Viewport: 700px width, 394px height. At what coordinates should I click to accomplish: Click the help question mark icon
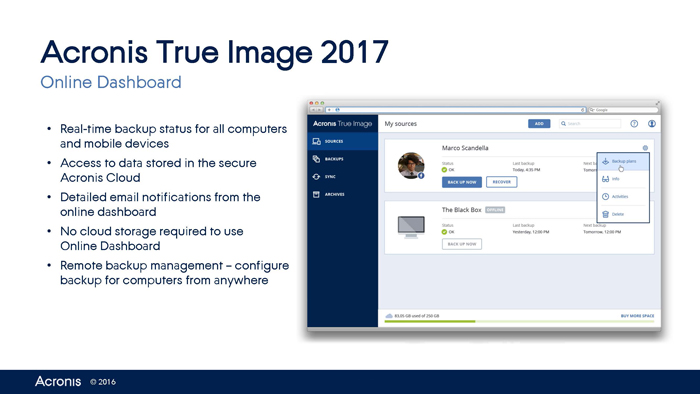pyautogui.click(x=634, y=124)
